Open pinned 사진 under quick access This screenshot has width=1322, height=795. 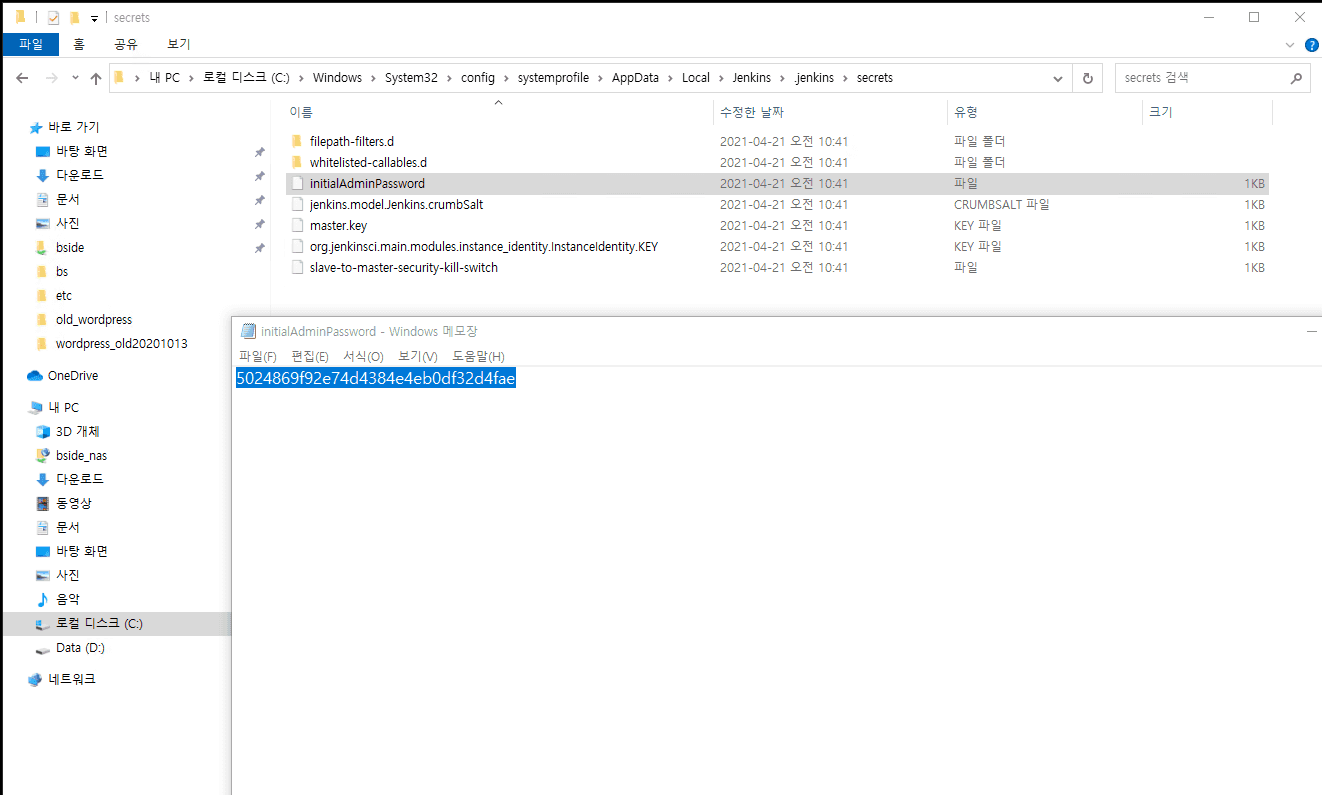point(67,224)
